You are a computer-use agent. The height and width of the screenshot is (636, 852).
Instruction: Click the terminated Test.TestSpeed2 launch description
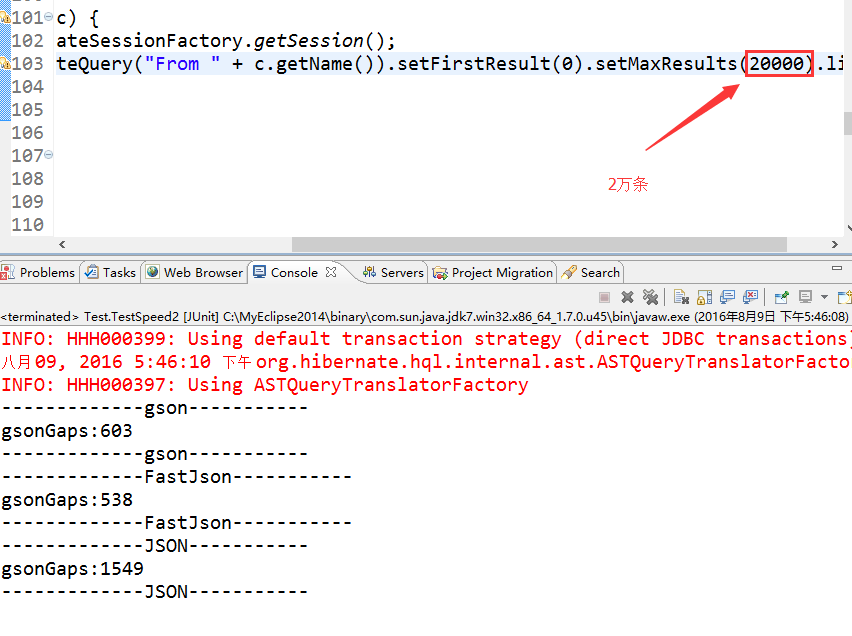click(424, 316)
